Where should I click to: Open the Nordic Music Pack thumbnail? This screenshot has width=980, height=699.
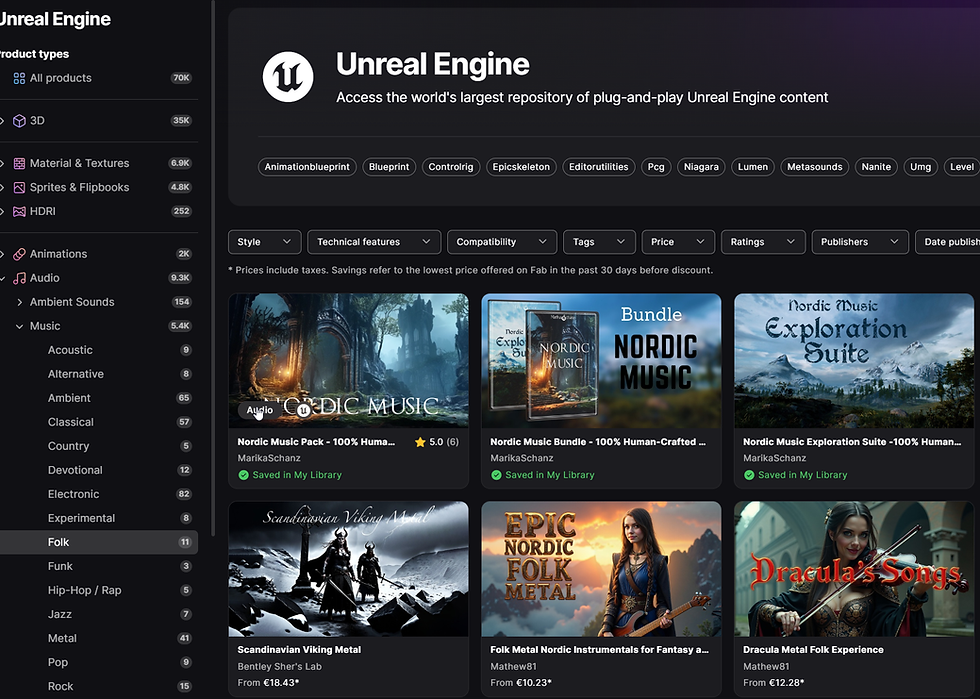tap(348, 361)
